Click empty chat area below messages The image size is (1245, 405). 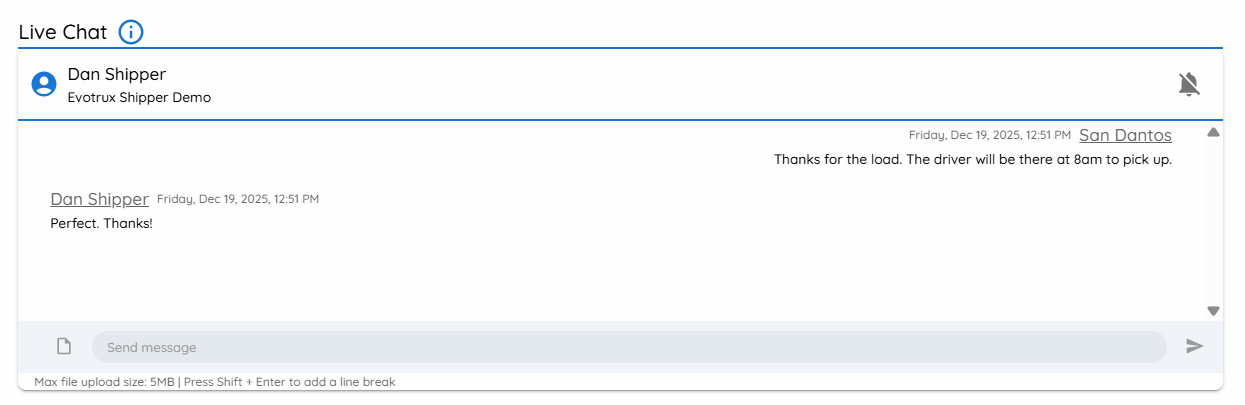(610, 275)
